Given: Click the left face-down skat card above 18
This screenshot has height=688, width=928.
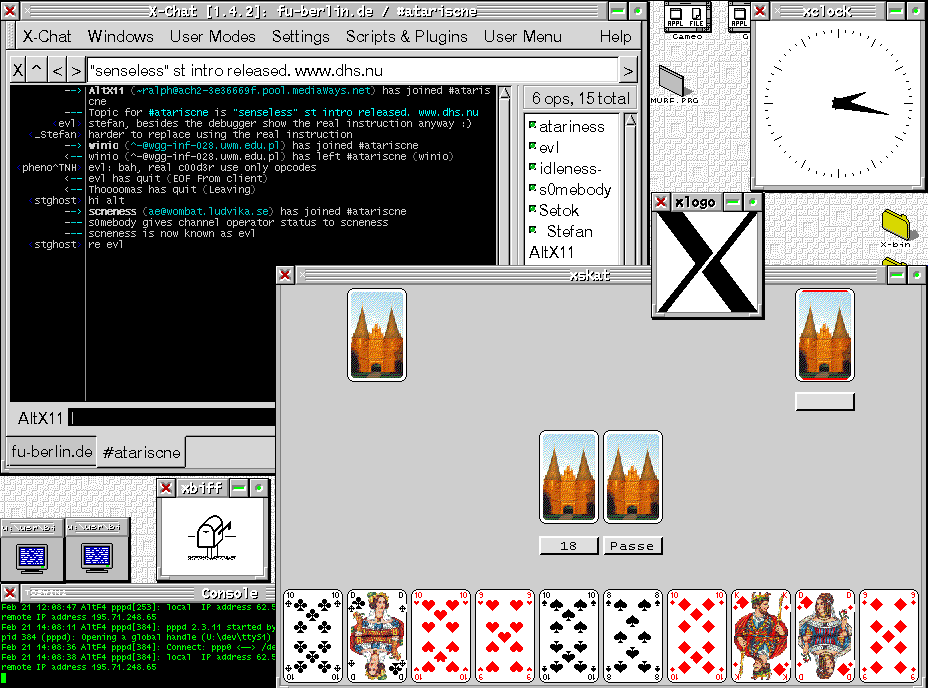Looking at the screenshot, I should pyautogui.click(x=569, y=477).
